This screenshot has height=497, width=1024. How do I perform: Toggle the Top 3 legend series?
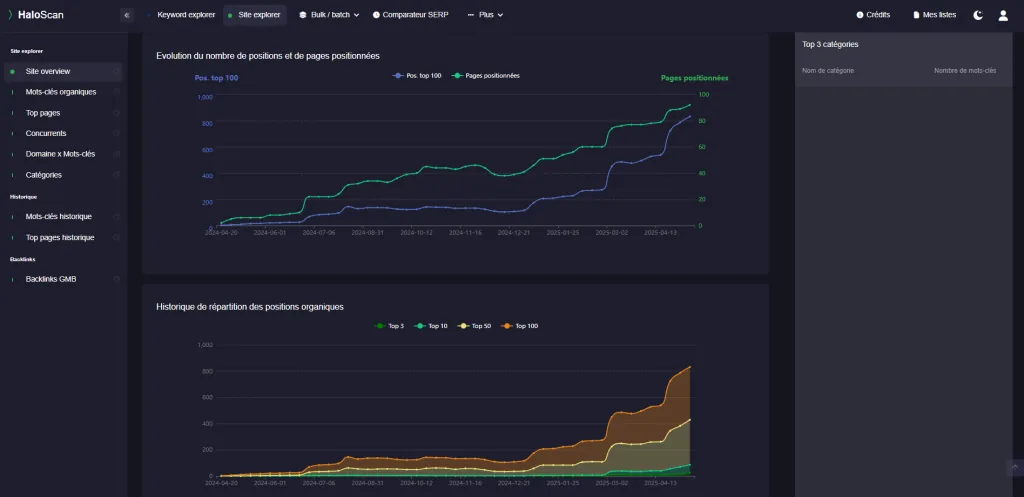389,326
